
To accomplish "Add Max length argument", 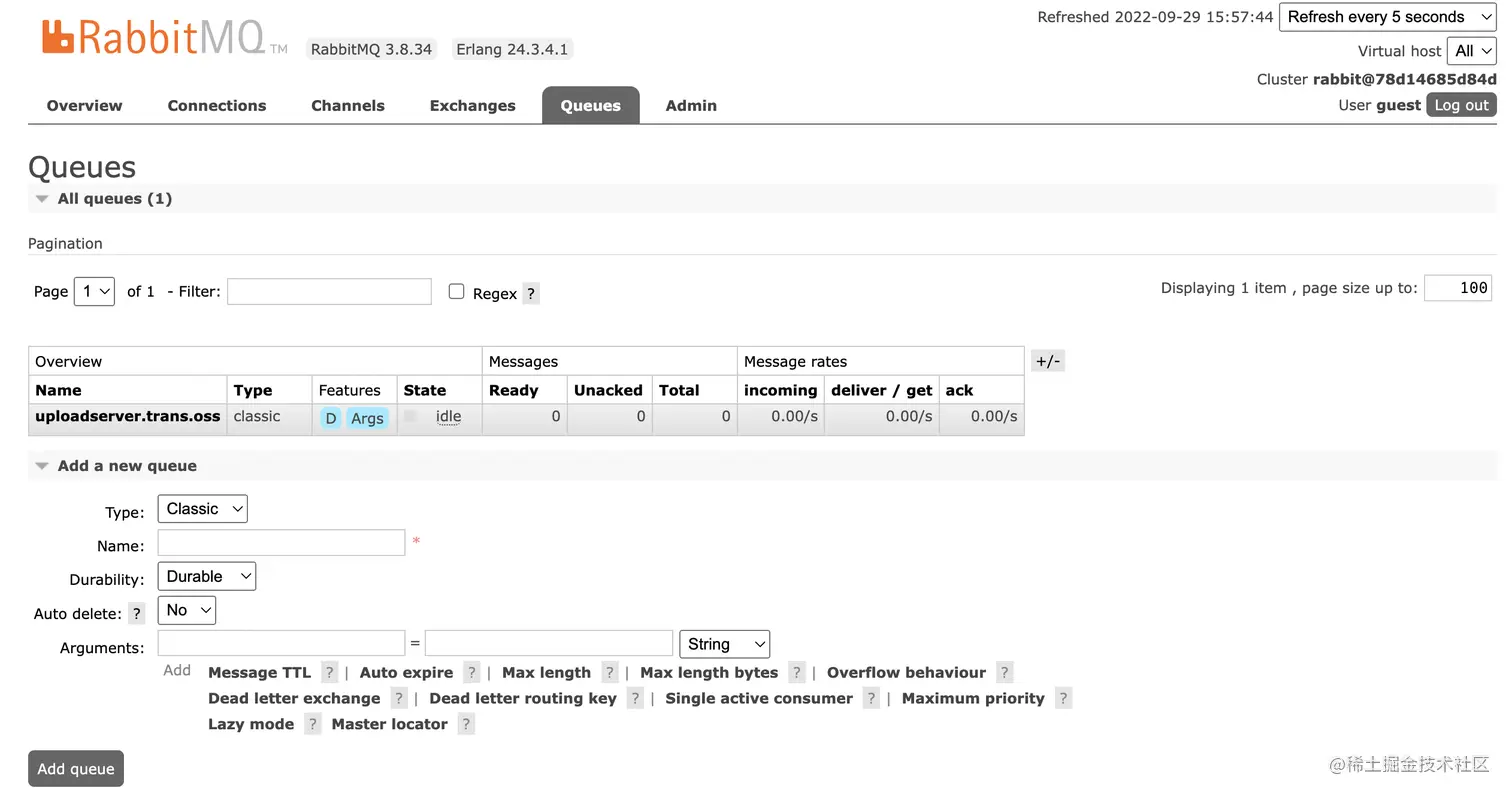I will point(546,673).
